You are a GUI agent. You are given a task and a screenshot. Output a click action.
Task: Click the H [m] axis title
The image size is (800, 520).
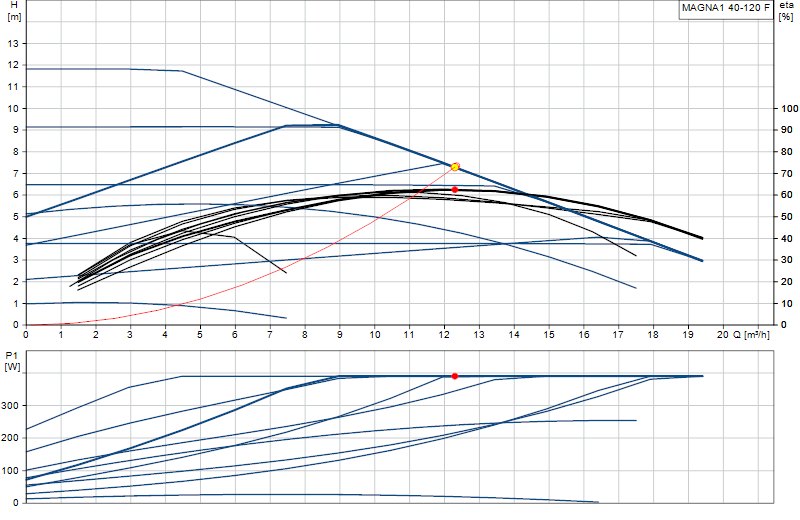click(x=14, y=11)
